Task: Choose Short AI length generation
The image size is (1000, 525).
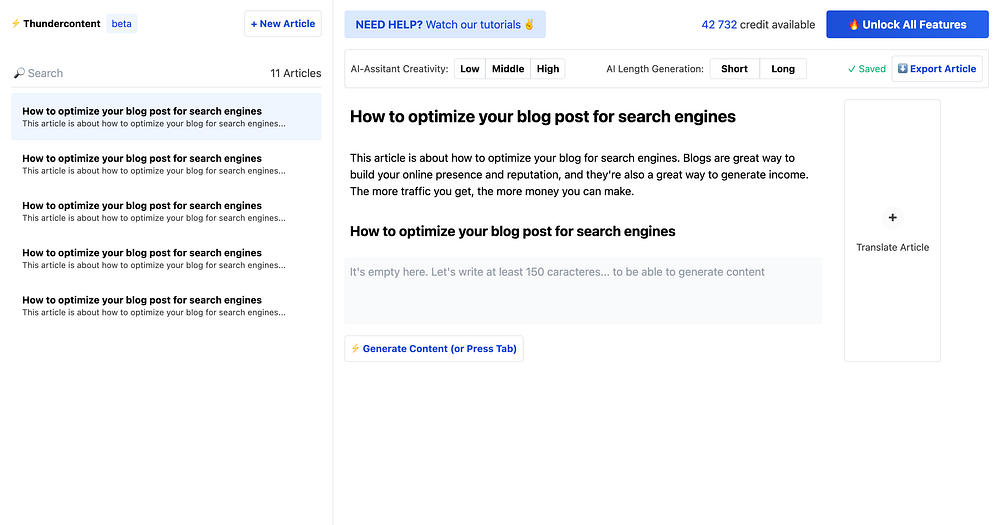Action: click(x=734, y=69)
